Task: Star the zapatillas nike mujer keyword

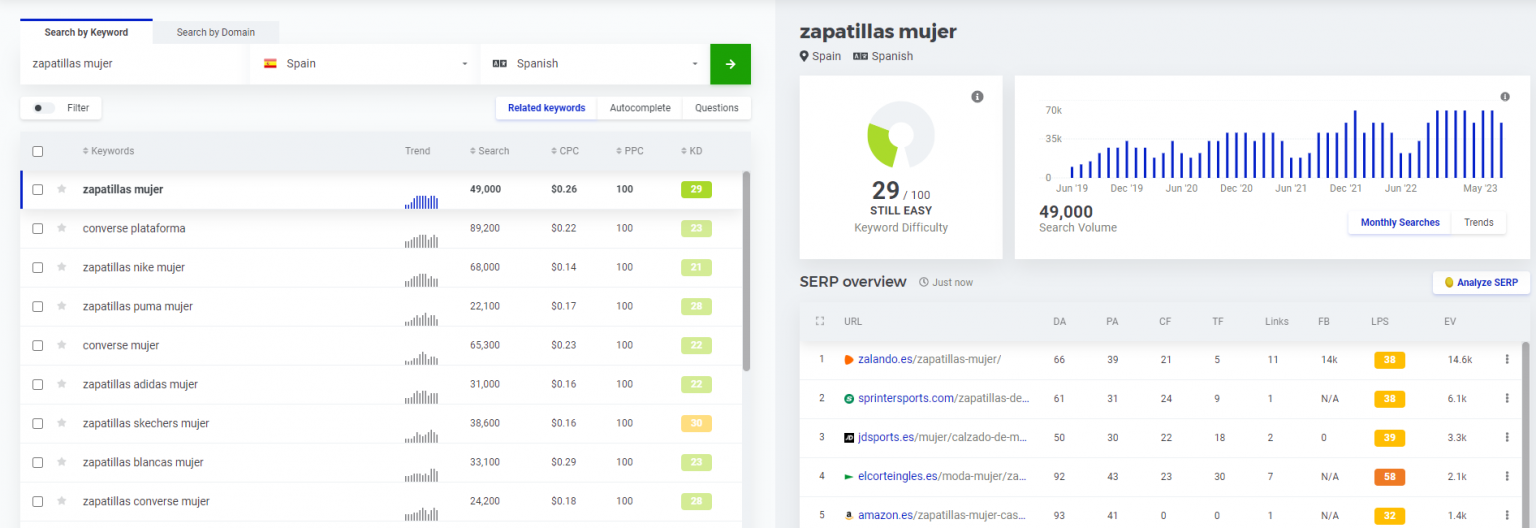Action: point(62,267)
